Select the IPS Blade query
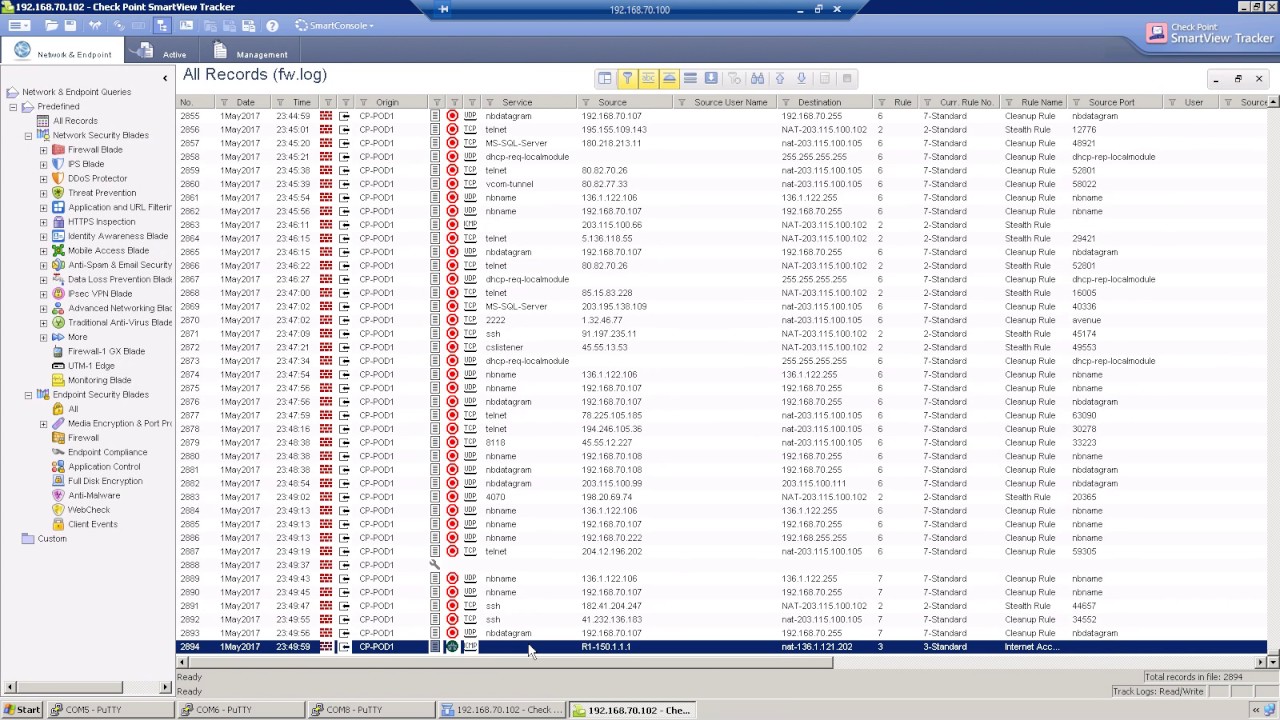 tap(85, 164)
